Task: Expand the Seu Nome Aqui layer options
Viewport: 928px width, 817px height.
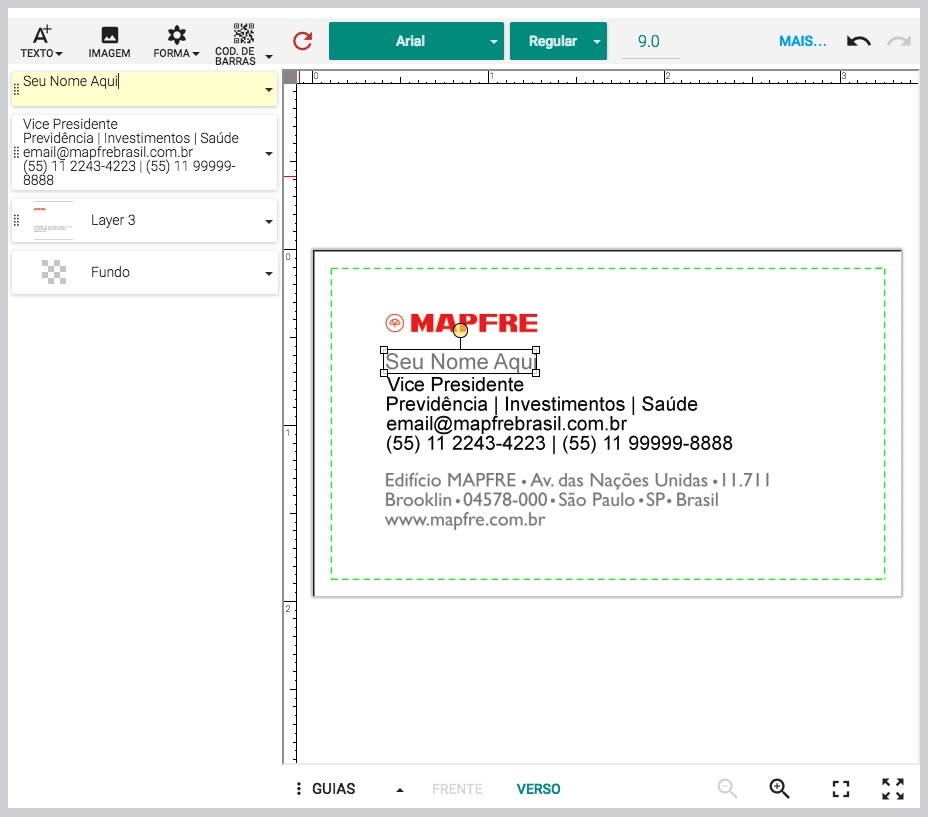Action: 269,90
